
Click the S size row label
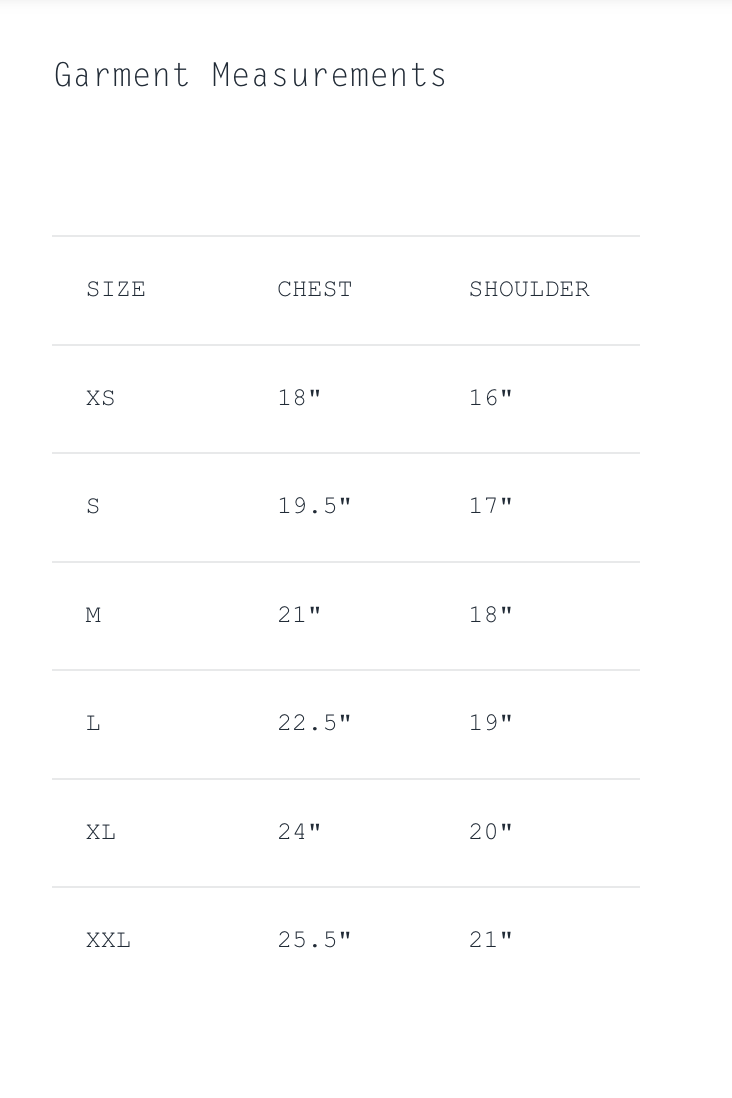[x=93, y=506]
